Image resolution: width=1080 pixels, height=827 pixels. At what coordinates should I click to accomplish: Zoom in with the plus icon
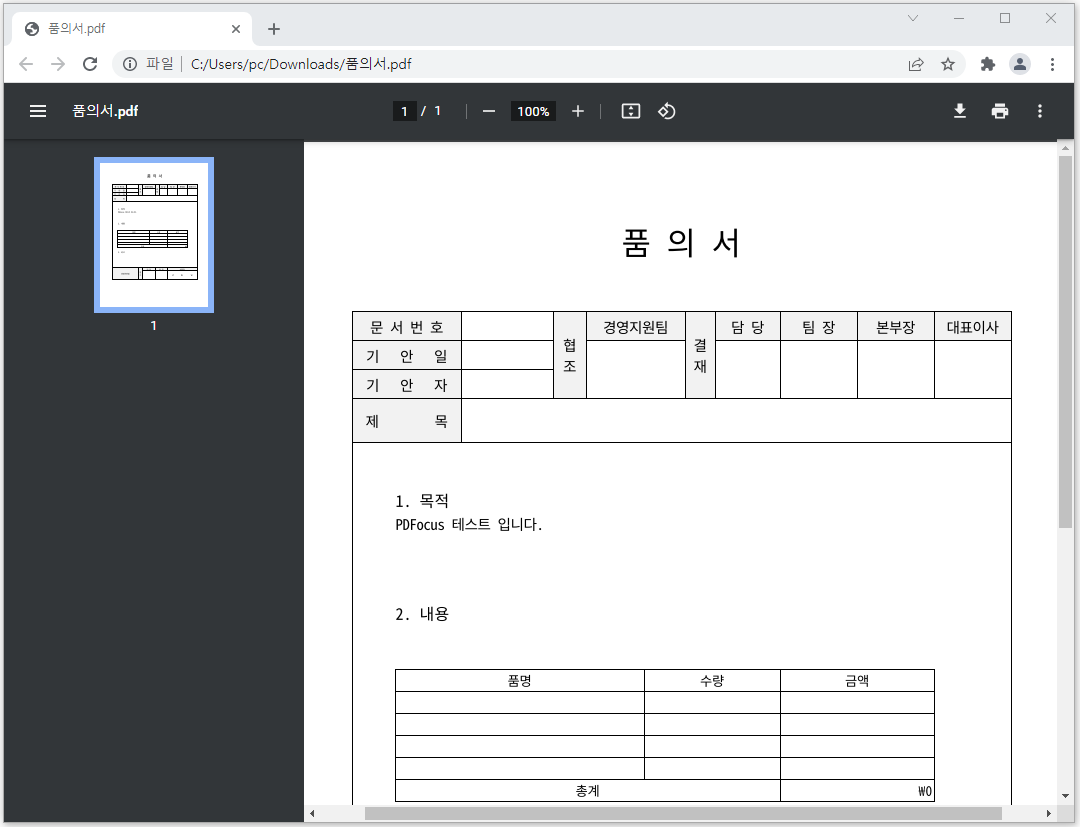tap(578, 112)
